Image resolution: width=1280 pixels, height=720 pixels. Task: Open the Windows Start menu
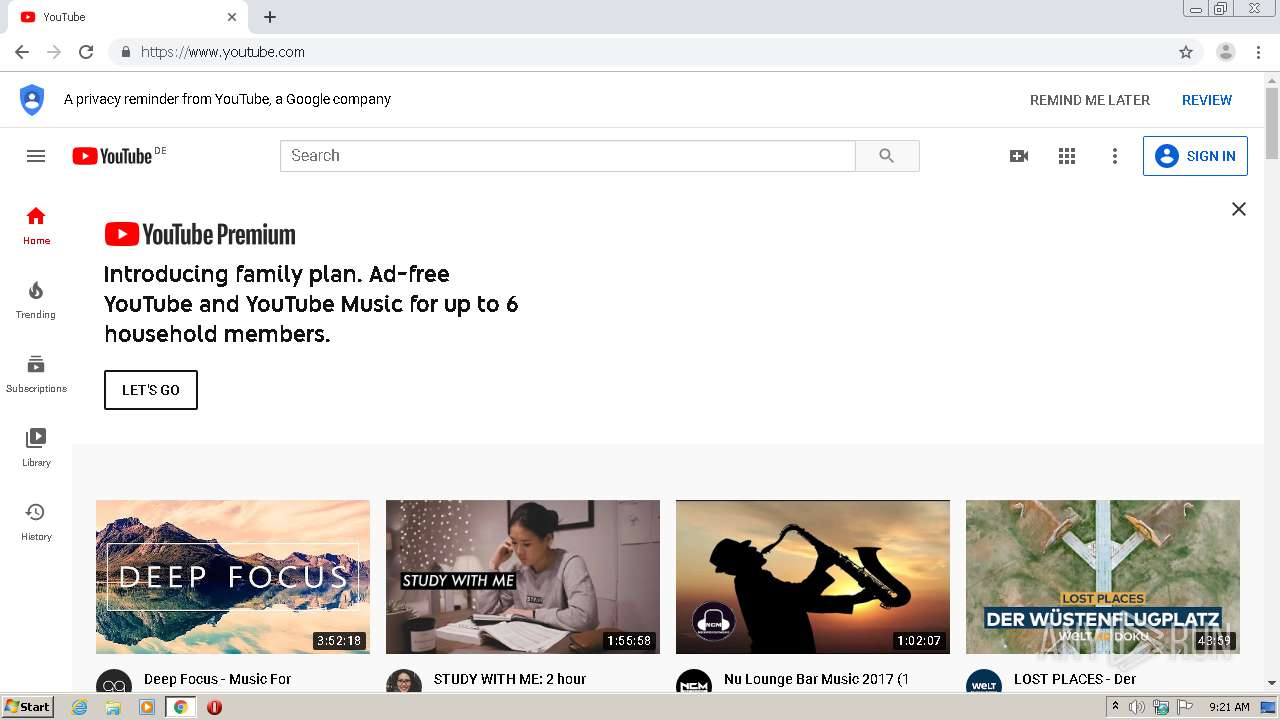tap(27, 707)
